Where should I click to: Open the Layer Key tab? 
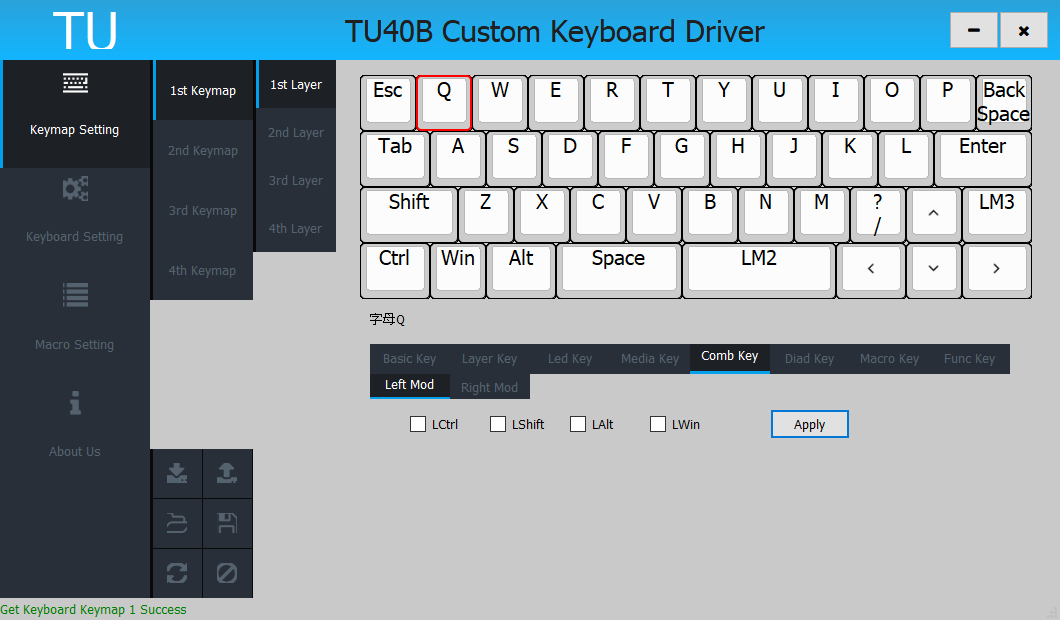click(x=489, y=359)
